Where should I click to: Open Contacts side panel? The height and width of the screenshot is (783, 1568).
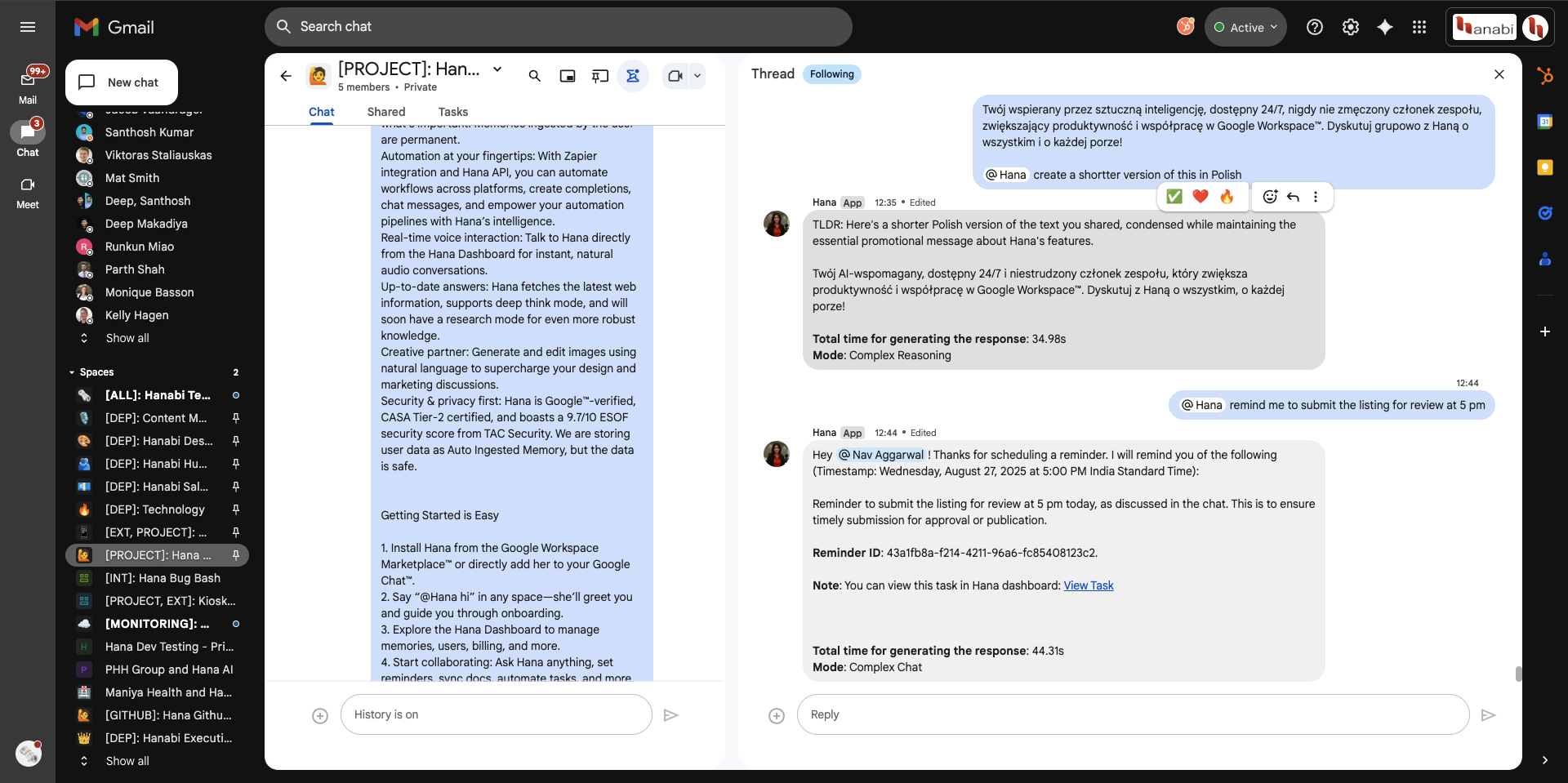coord(1545,259)
